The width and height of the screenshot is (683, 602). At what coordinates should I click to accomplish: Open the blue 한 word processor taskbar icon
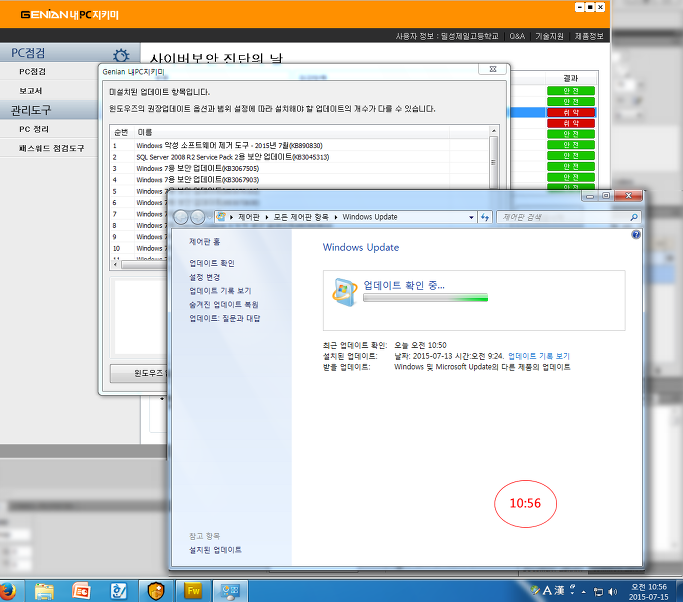pyautogui.click(x=118, y=591)
